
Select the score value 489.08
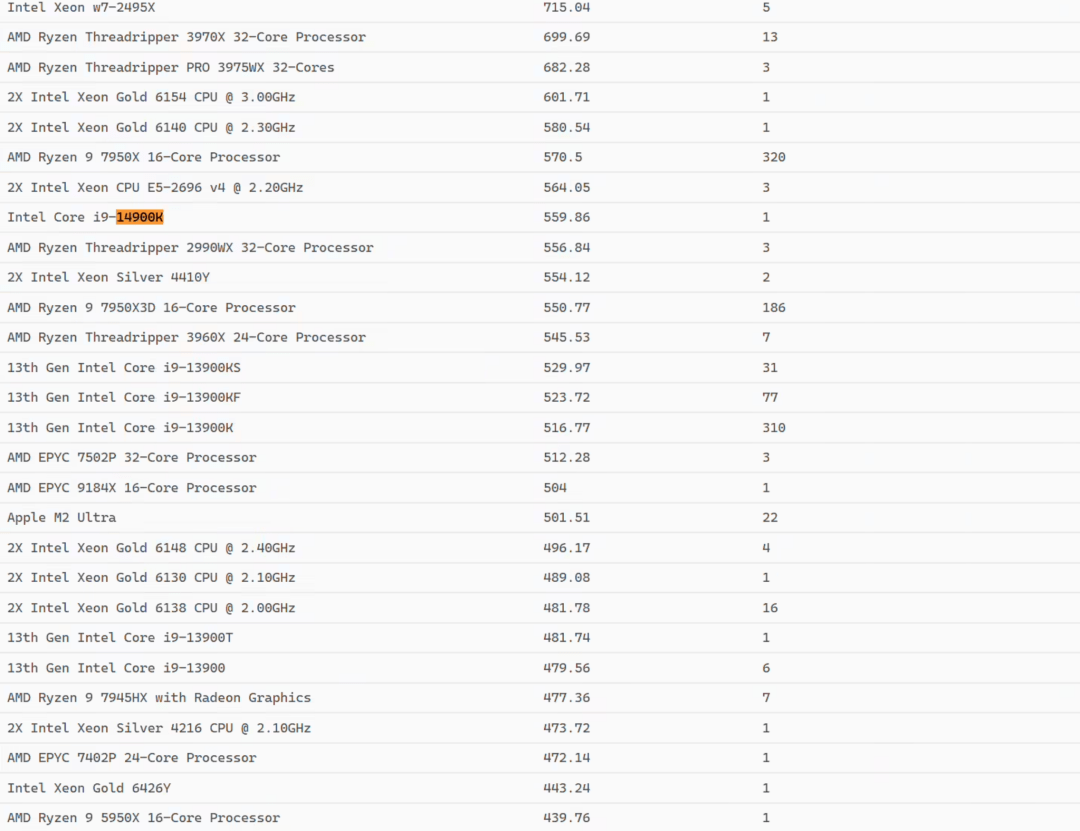pos(567,577)
